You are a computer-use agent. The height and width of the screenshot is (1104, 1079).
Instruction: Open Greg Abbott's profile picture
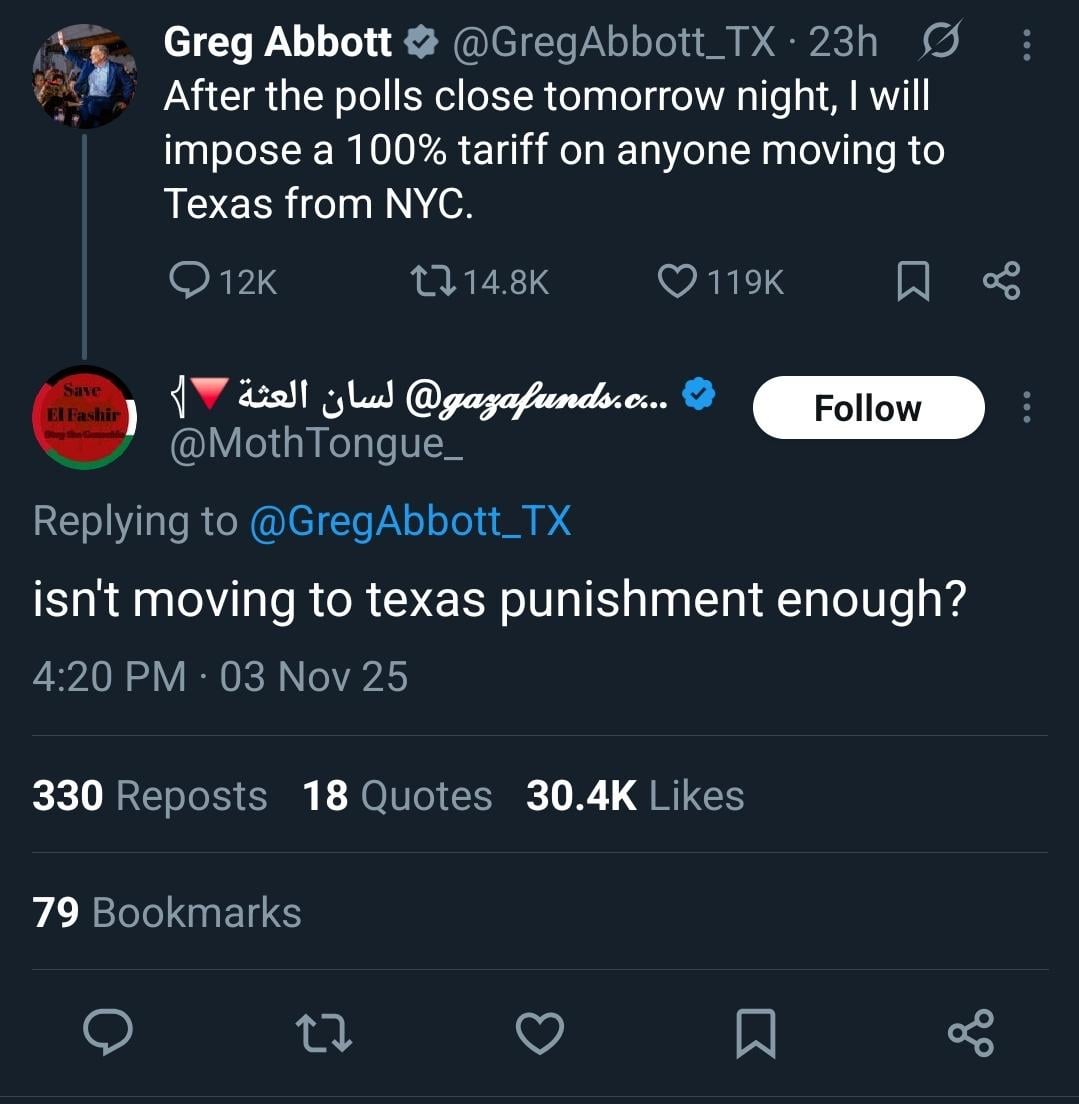tap(83, 76)
